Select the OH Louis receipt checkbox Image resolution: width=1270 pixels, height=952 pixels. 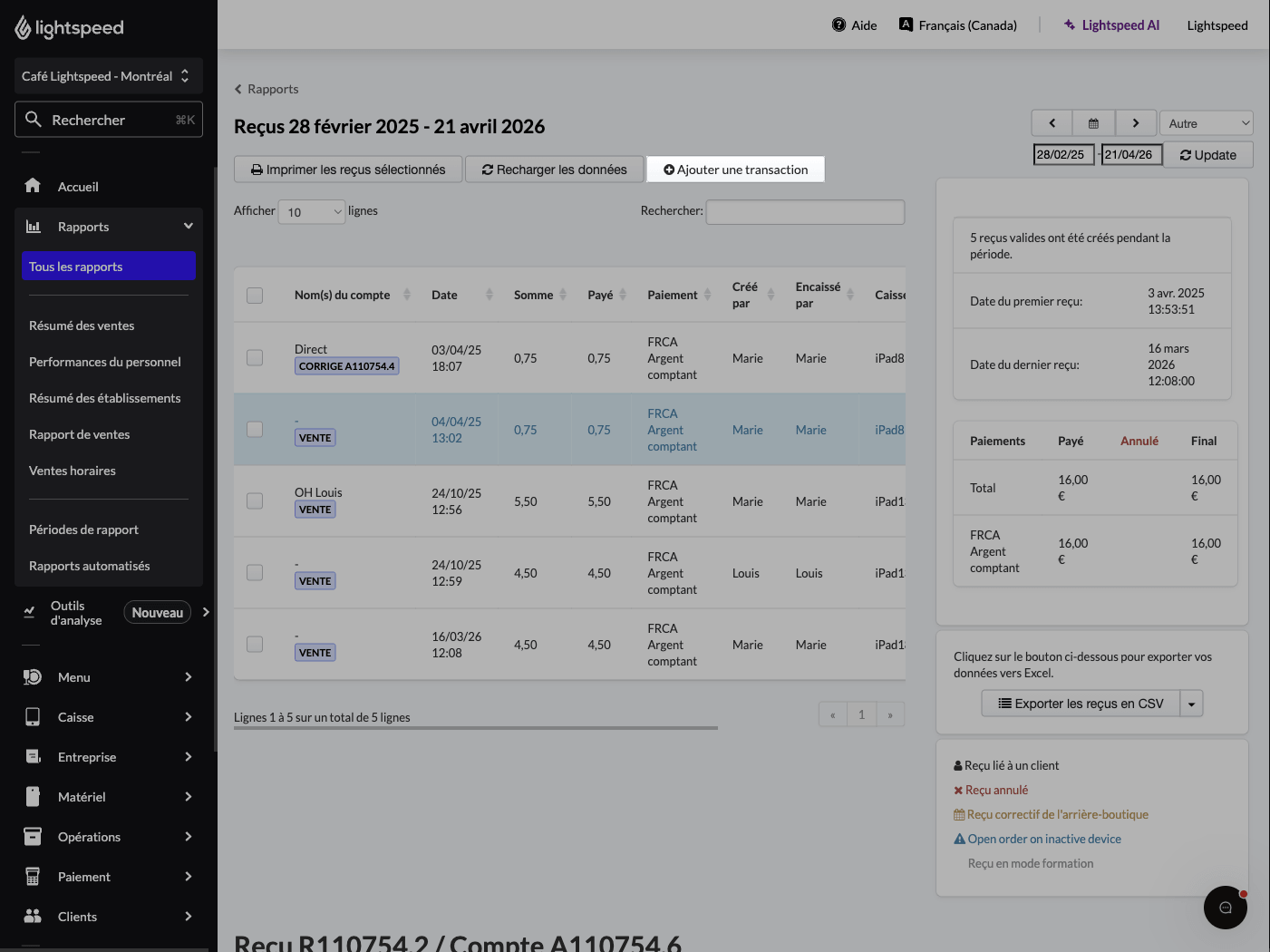coord(255,501)
